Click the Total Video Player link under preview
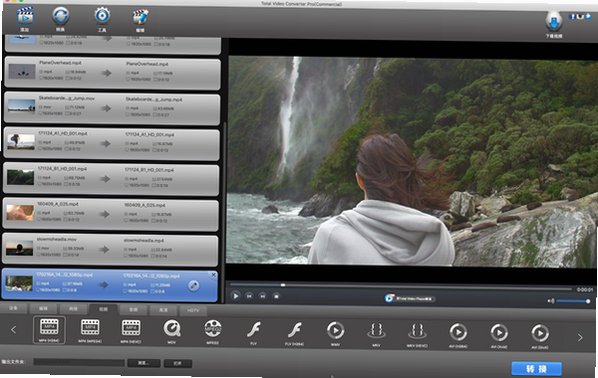Screen dimensions: 598x378 point(410,298)
